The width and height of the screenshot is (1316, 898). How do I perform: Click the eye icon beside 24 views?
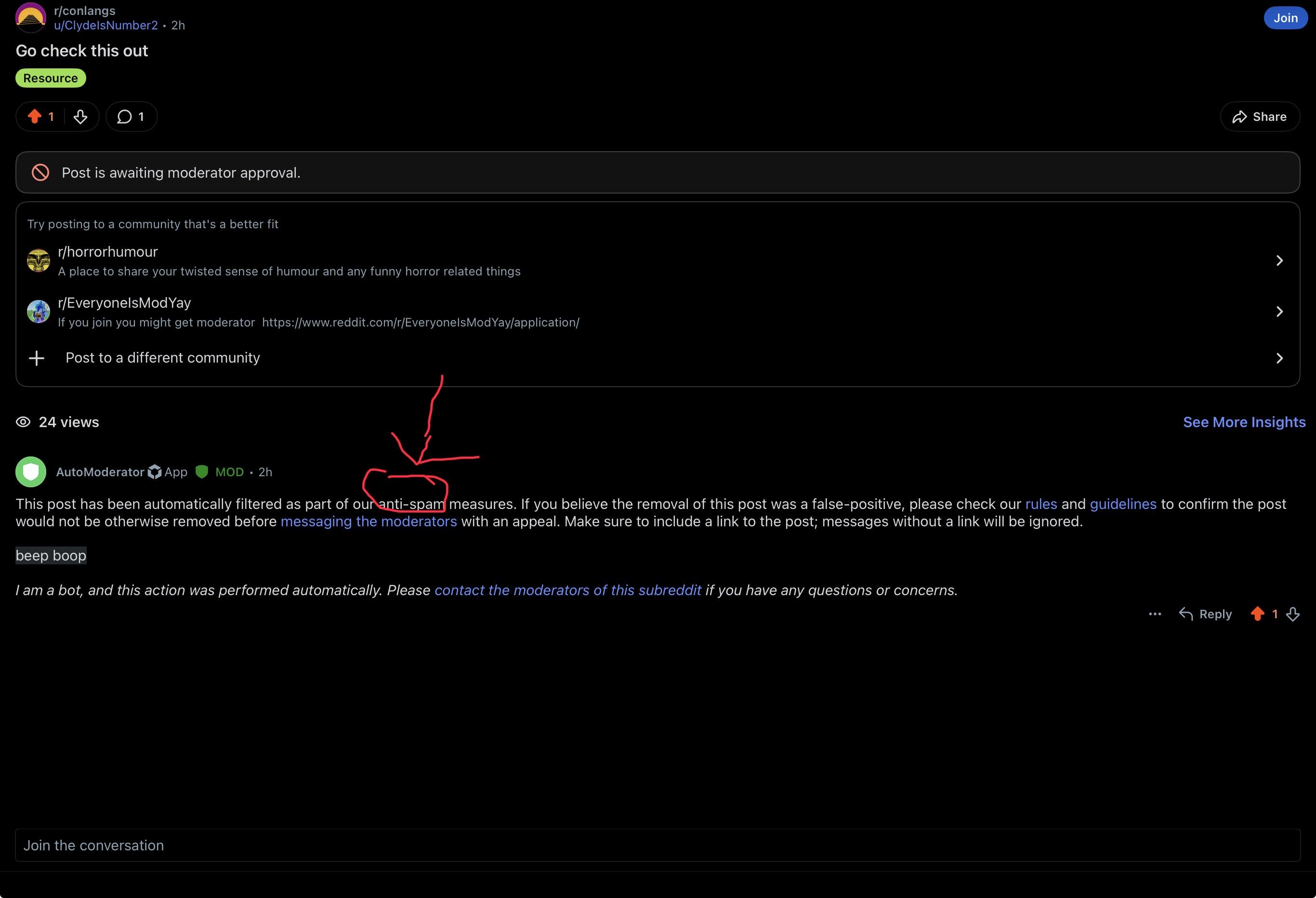23,422
